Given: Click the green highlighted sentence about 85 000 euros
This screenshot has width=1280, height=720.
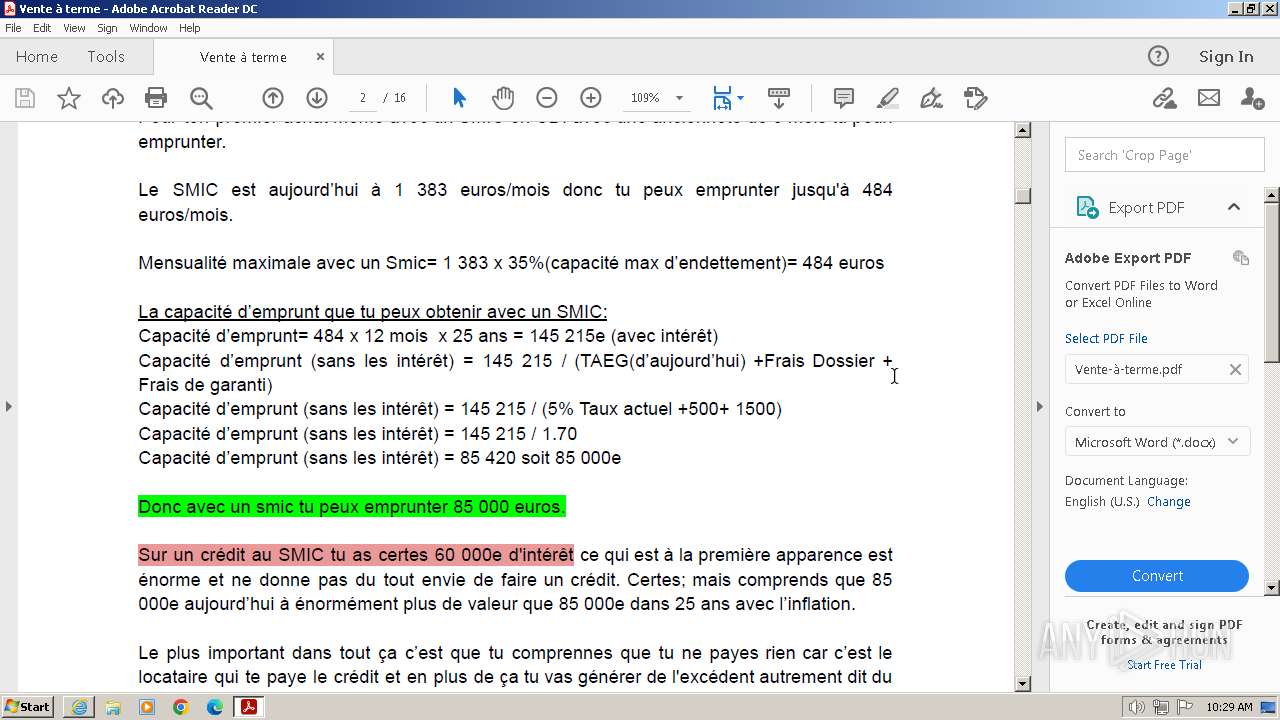Looking at the screenshot, I should click(x=352, y=507).
